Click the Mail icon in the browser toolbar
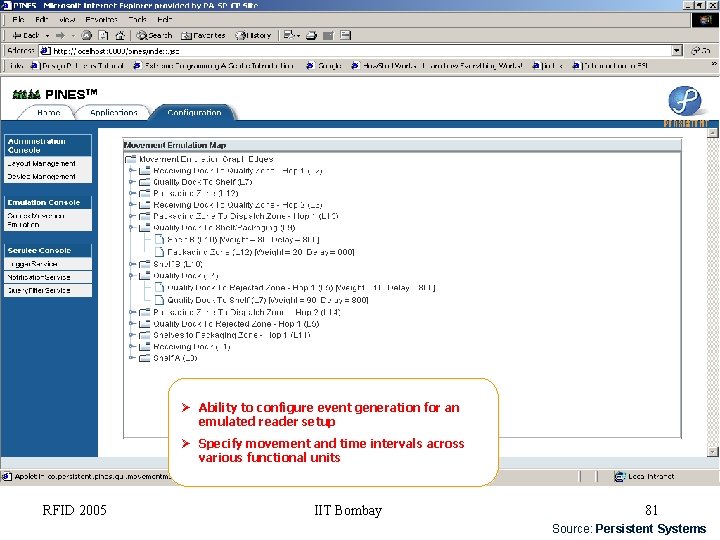Viewport: 720px width, 540px height. point(291,35)
